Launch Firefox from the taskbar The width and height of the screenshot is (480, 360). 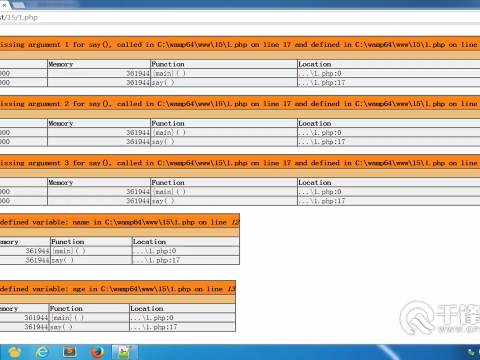point(97,352)
